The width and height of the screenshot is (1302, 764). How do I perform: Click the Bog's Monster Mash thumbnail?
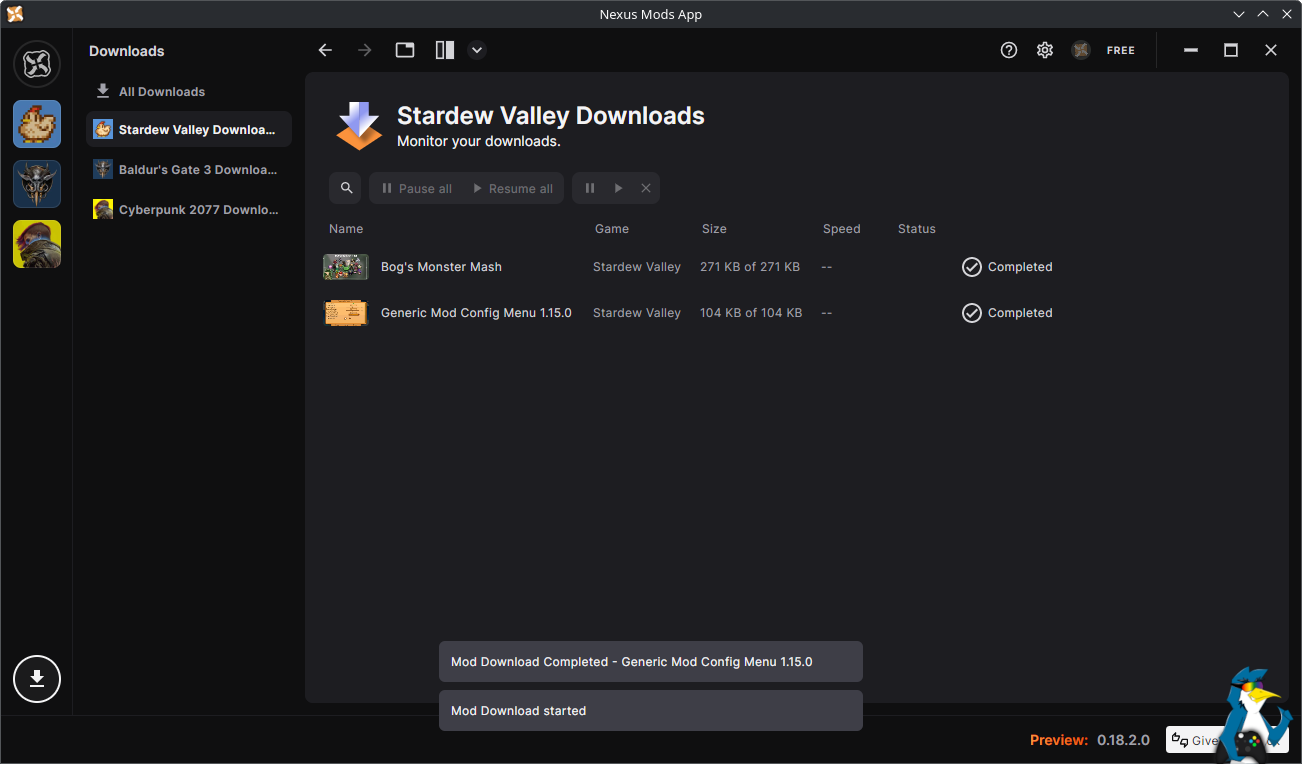(x=345, y=267)
